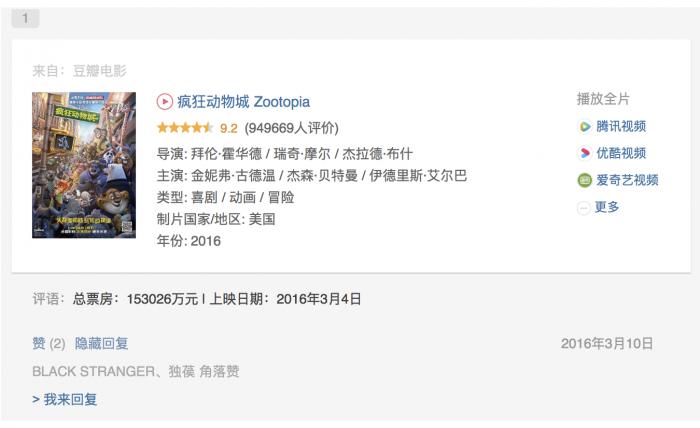Select the number 1 tab label
Screen dimensions: 700x428
point(25,18)
